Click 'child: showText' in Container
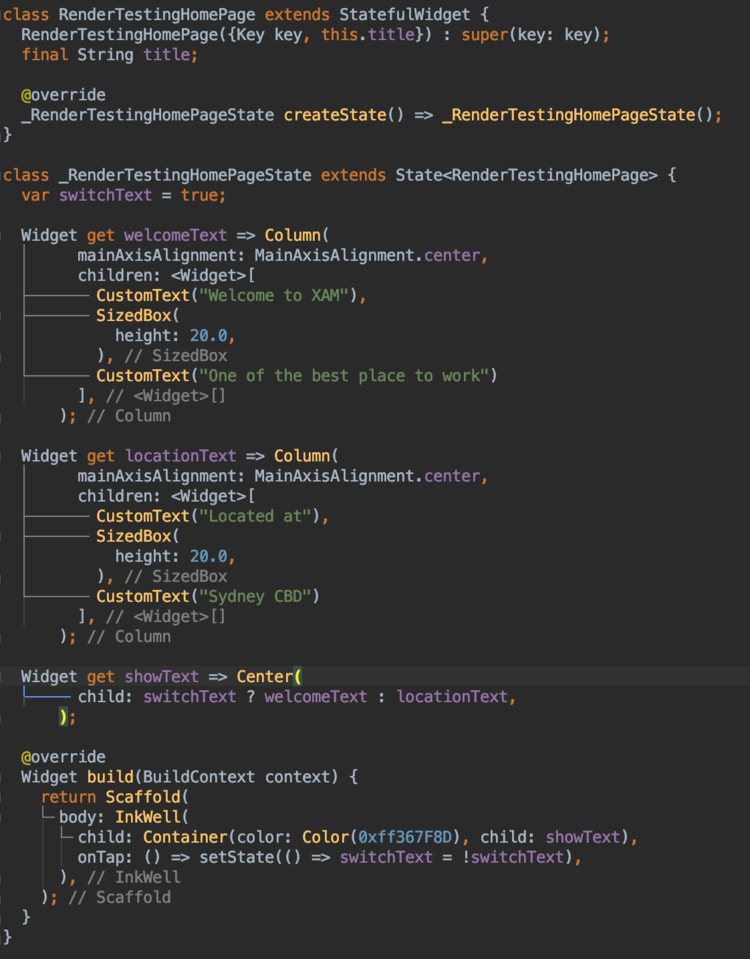Screen dimensions: 750x959 550,837
